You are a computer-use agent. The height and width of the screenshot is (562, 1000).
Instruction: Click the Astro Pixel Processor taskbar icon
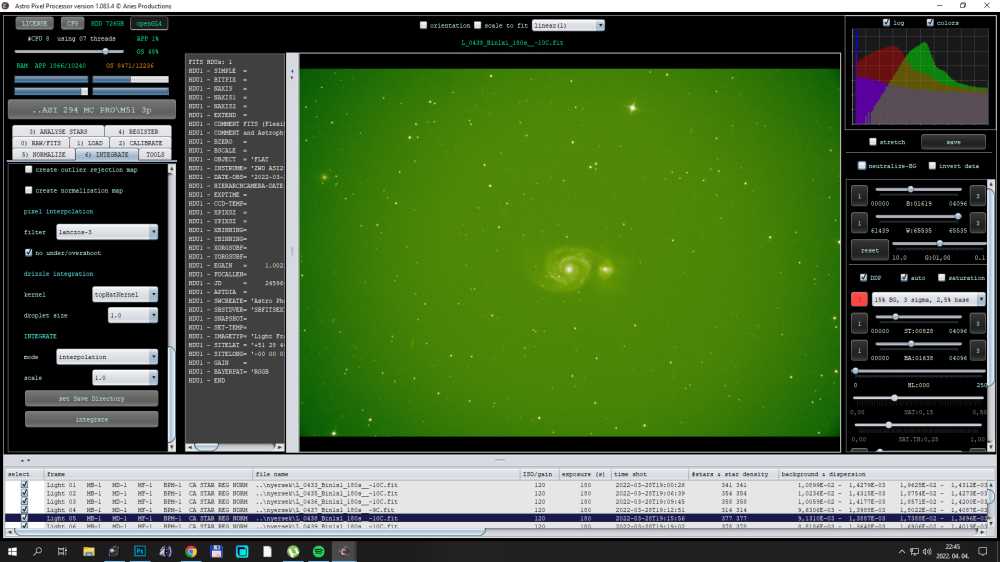click(x=344, y=551)
